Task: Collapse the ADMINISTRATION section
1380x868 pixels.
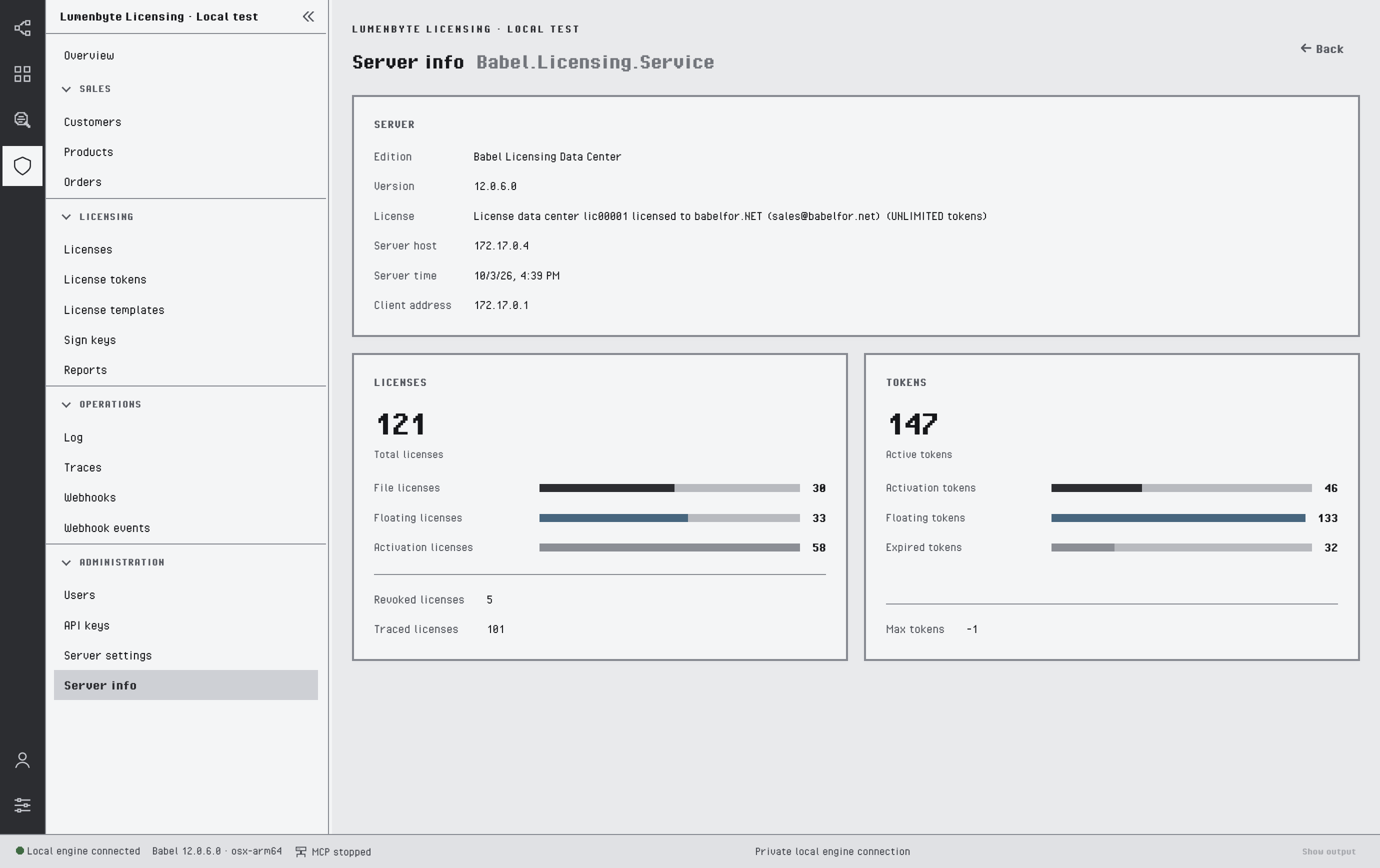Action: [66, 562]
